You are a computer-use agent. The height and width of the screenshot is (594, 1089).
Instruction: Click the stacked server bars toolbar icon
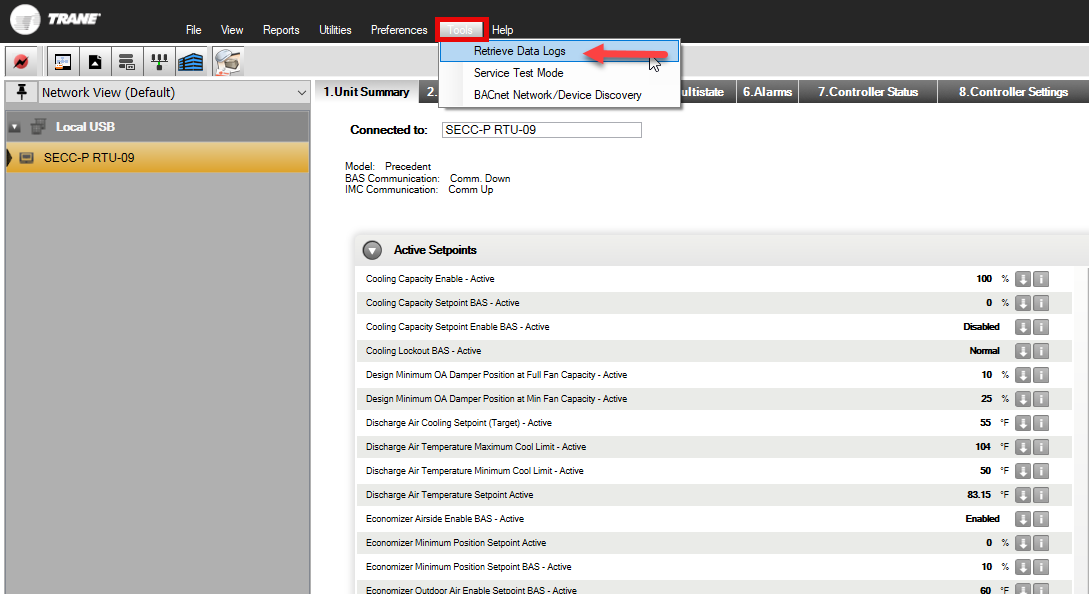pyautogui.click(x=126, y=62)
